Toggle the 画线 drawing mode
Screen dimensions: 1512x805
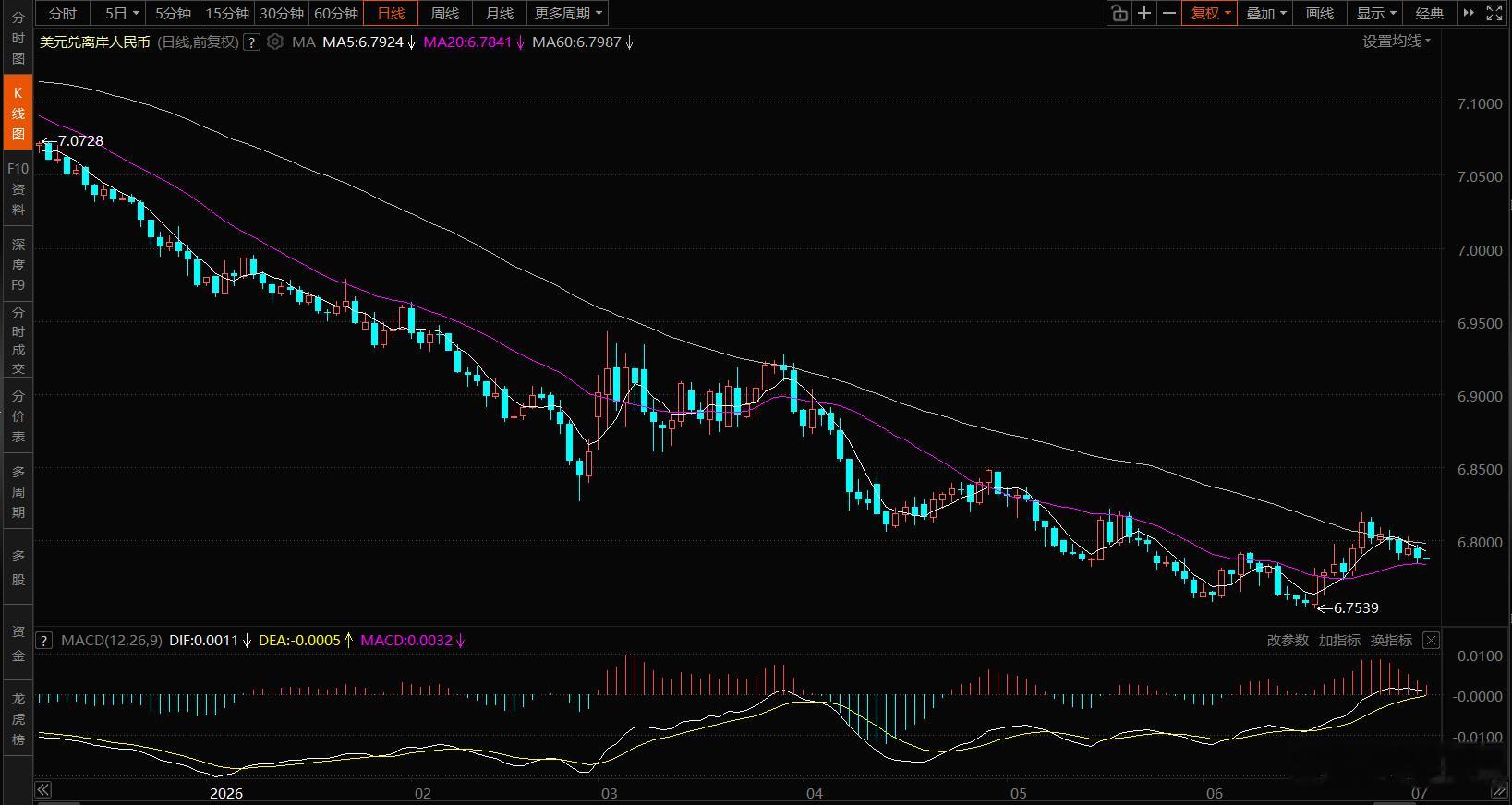click(x=1320, y=13)
